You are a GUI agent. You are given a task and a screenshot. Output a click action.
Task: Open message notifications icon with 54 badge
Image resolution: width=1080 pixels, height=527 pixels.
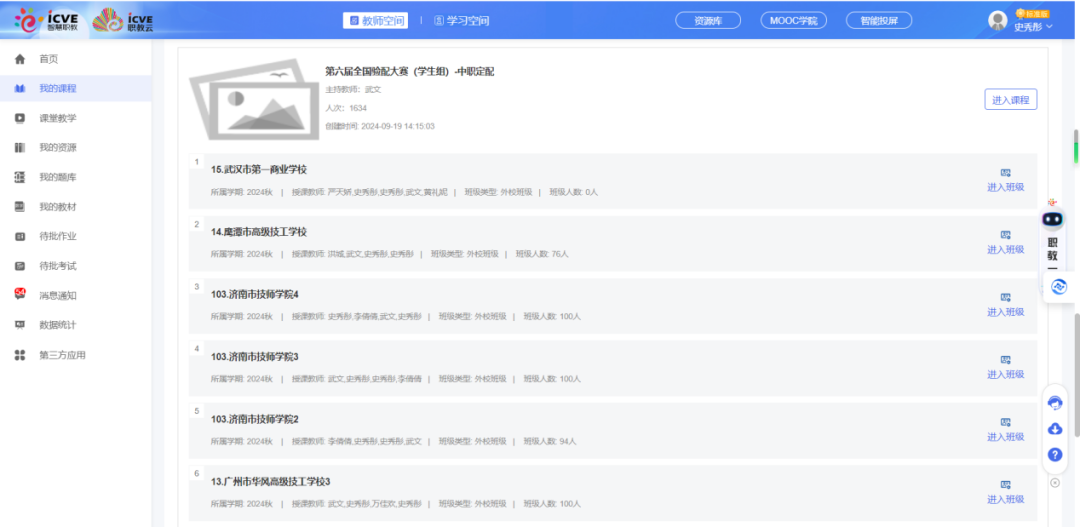coord(20,294)
